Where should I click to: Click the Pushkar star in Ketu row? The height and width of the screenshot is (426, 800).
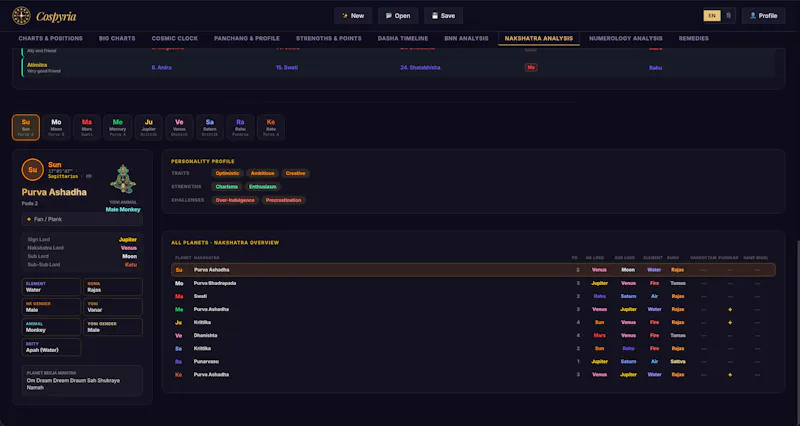click(730, 374)
